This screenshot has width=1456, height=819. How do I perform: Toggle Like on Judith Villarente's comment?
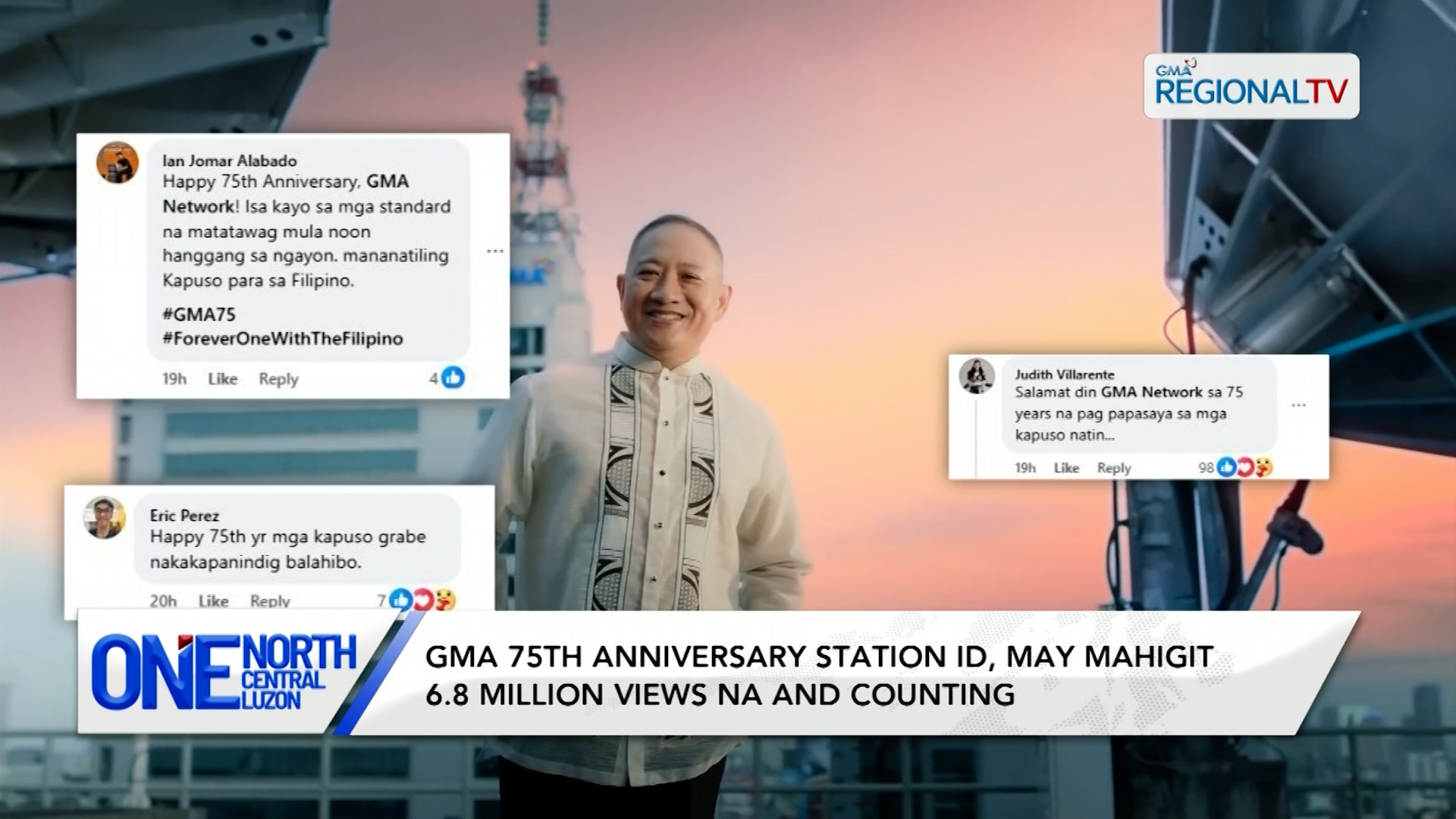click(1068, 468)
